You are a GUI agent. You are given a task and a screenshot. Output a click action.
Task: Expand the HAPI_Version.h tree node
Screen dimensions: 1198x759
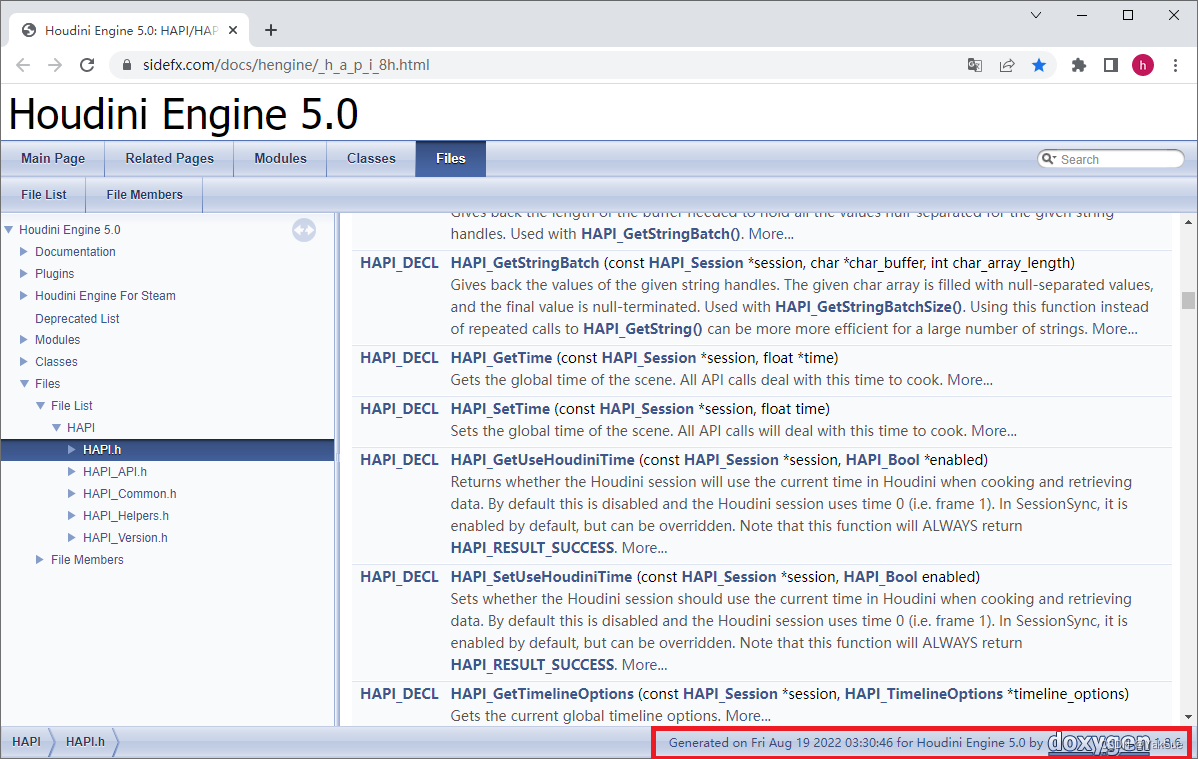pos(72,537)
